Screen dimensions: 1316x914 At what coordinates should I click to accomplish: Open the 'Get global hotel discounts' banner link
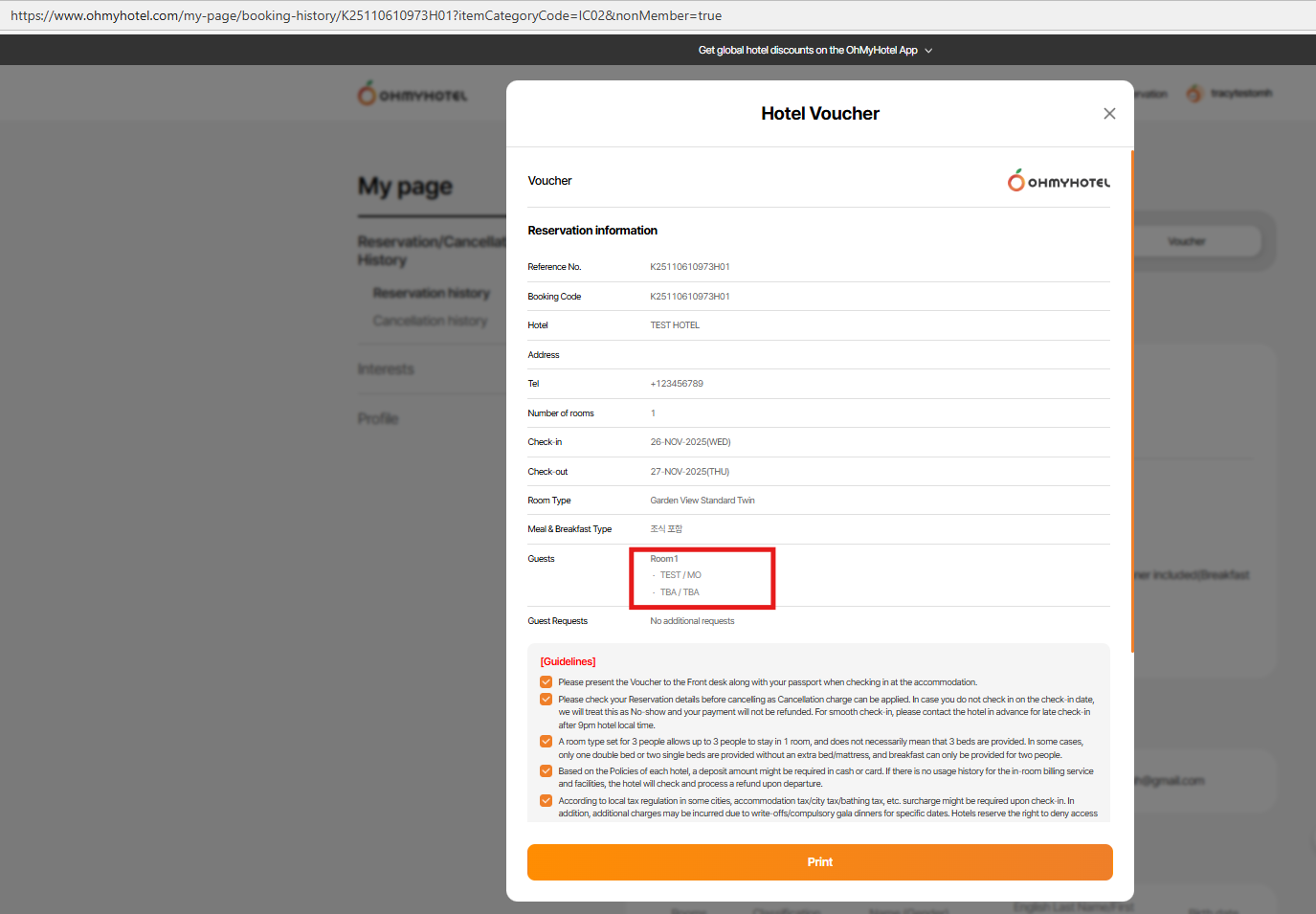pos(808,51)
